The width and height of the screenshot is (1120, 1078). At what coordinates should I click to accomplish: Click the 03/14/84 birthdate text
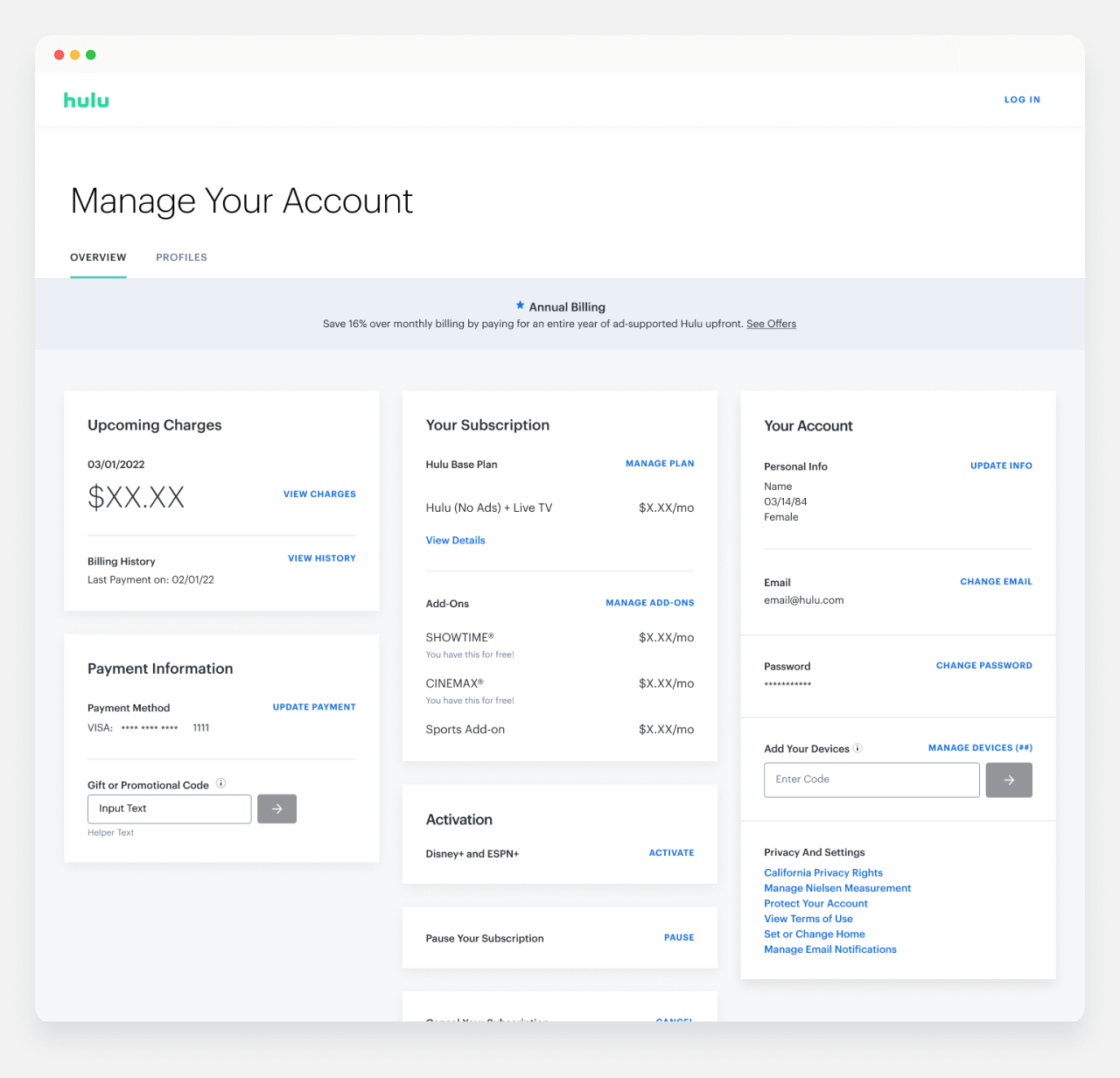point(786,502)
